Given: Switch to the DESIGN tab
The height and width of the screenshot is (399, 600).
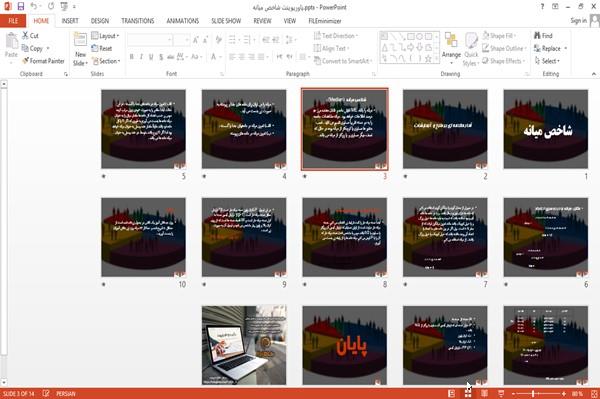Looking at the screenshot, I should pos(100,21).
